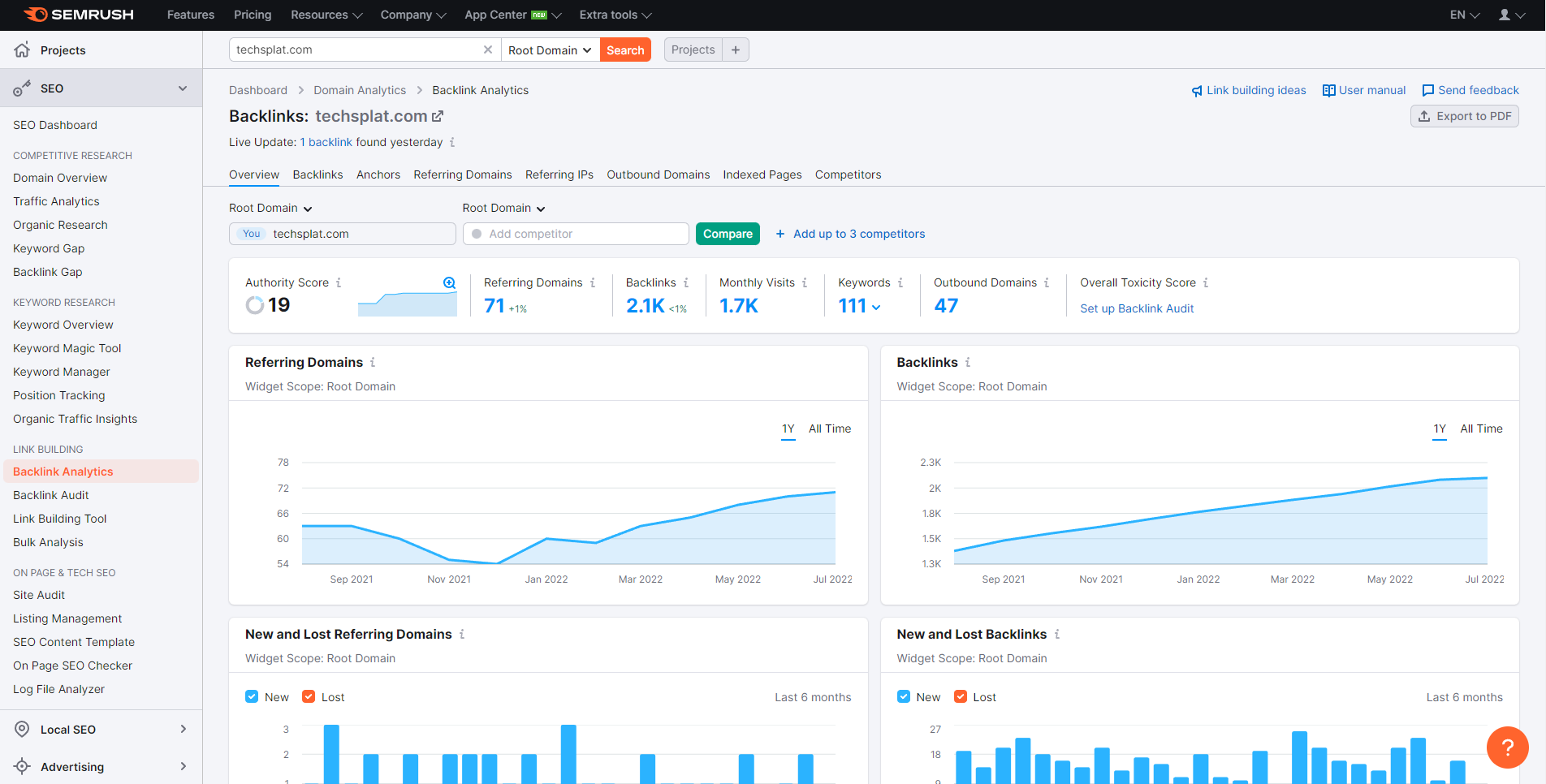Select All Time in Referring Domains chart
Screen dimensions: 1546x784
click(x=830, y=429)
